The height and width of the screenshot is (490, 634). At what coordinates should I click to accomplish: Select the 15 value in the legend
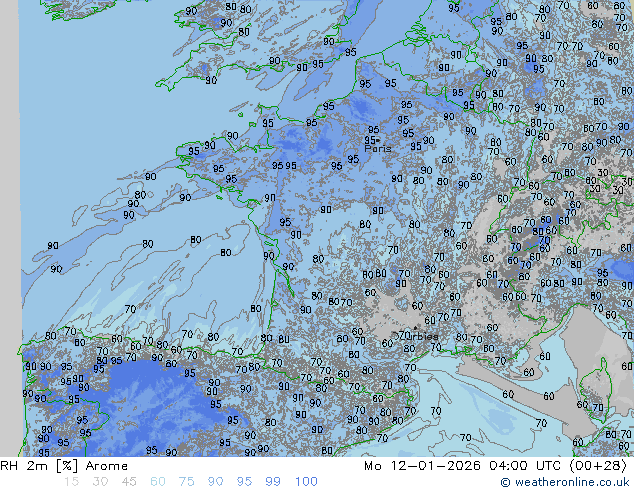(71, 482)
